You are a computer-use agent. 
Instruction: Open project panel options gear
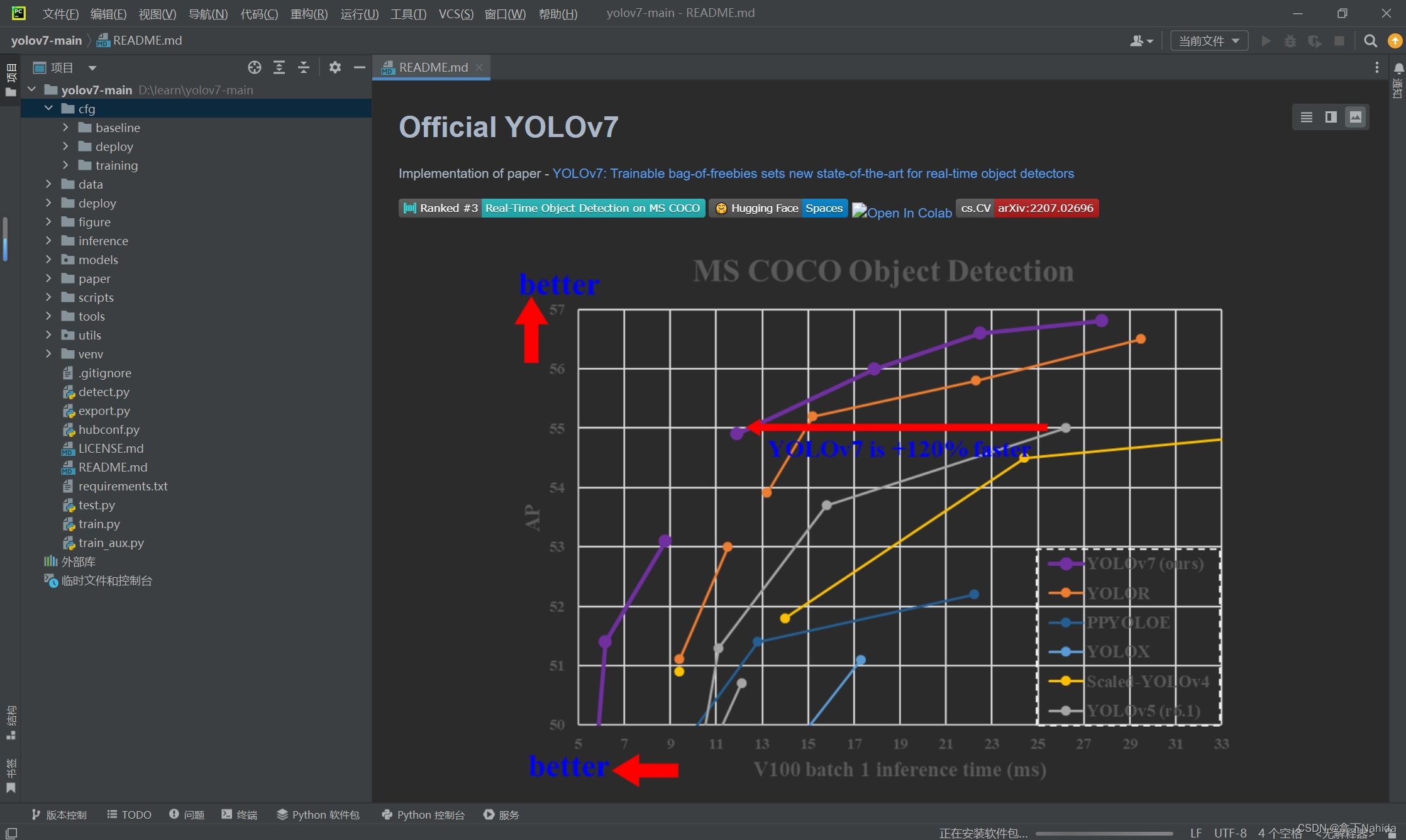click(335, 67)
